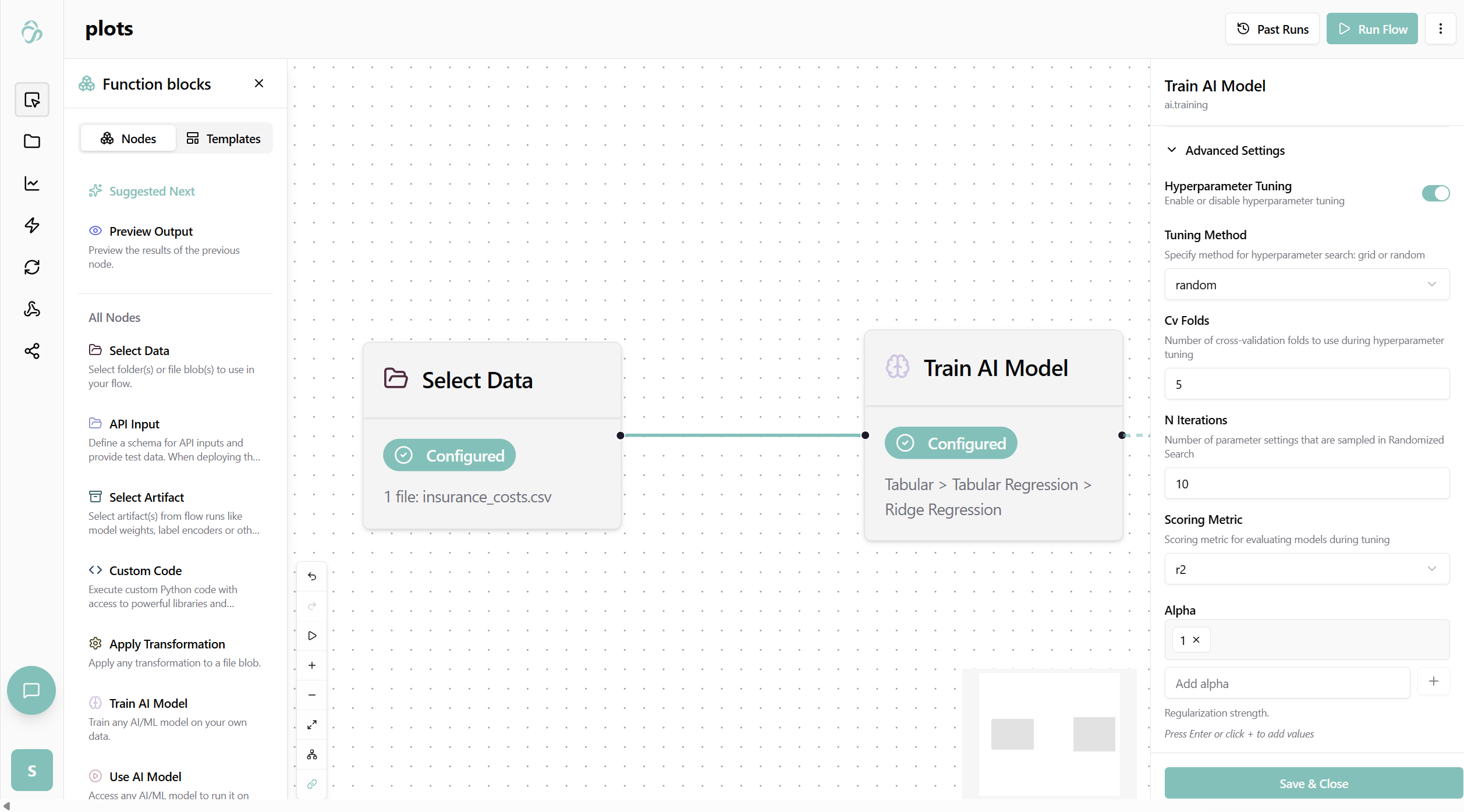1464x812 pixels.
Task: Open the chart analytics sidebar icon
Action: (32, 183)
